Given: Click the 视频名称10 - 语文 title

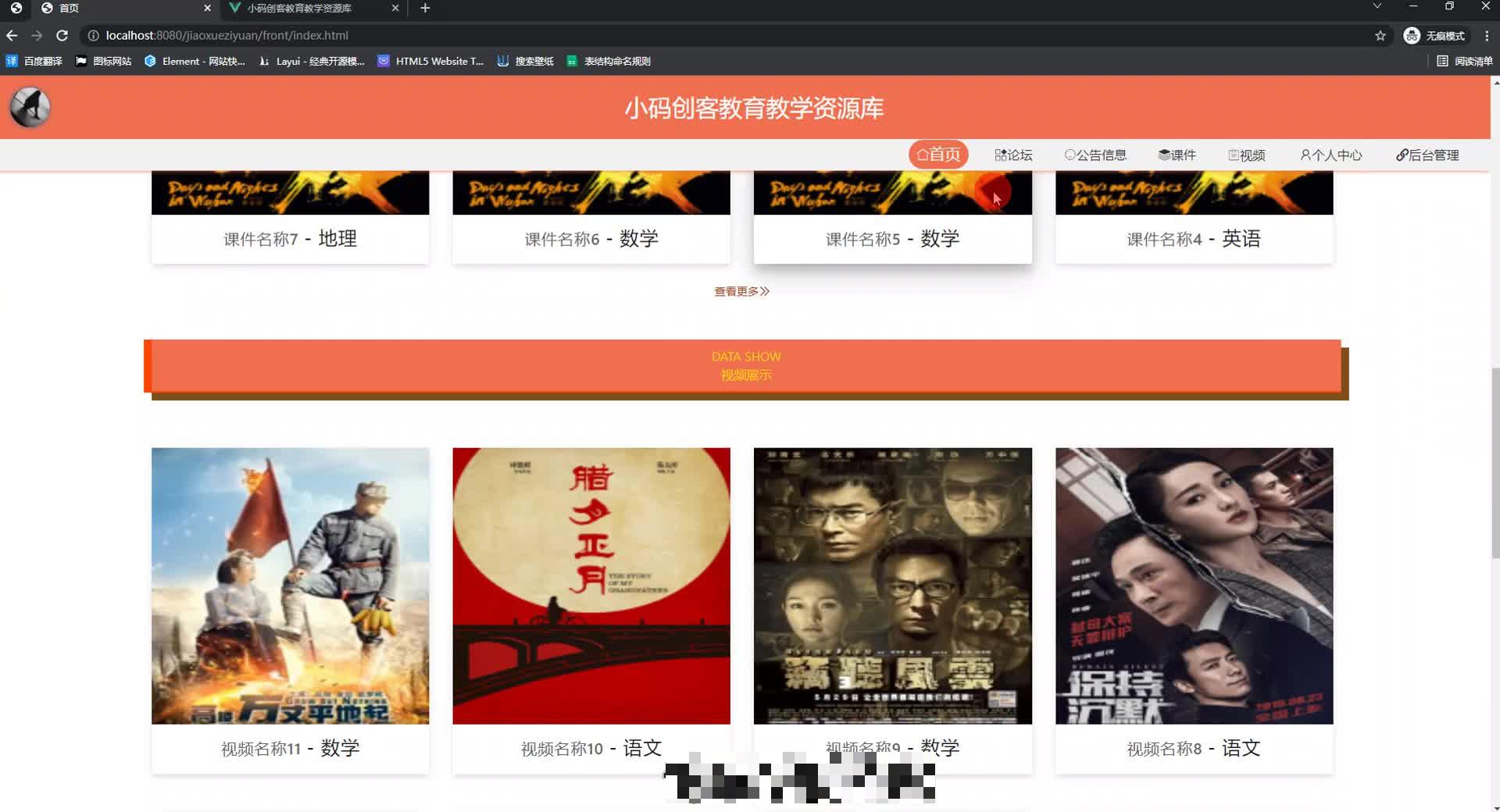Looking at the screenshot, I should coord(591,748).
